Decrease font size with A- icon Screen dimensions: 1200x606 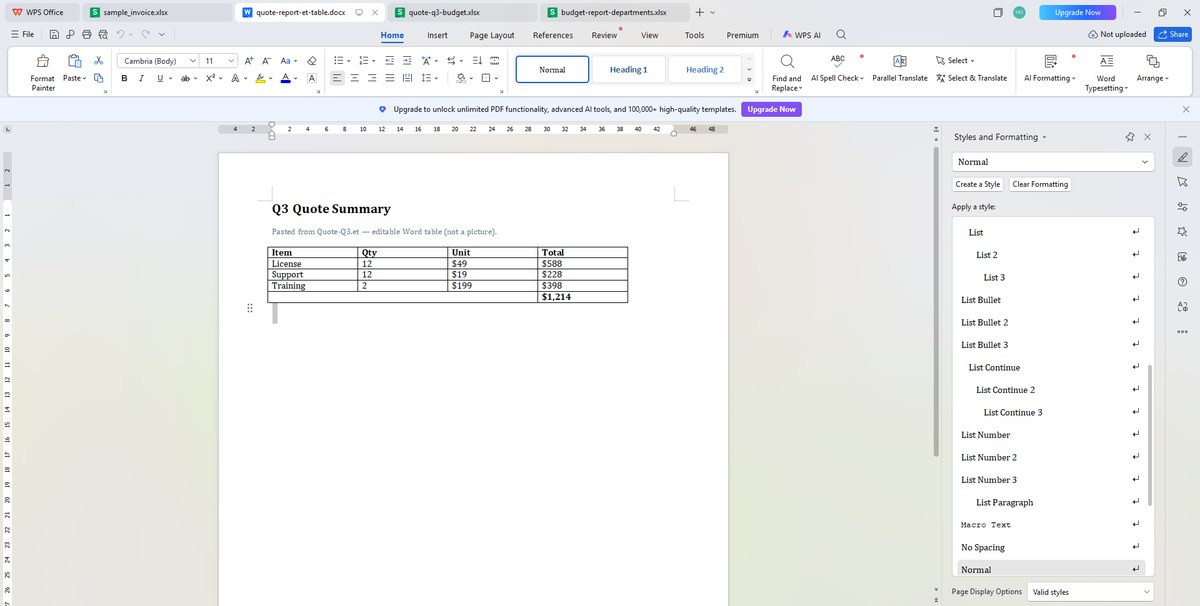266,60
